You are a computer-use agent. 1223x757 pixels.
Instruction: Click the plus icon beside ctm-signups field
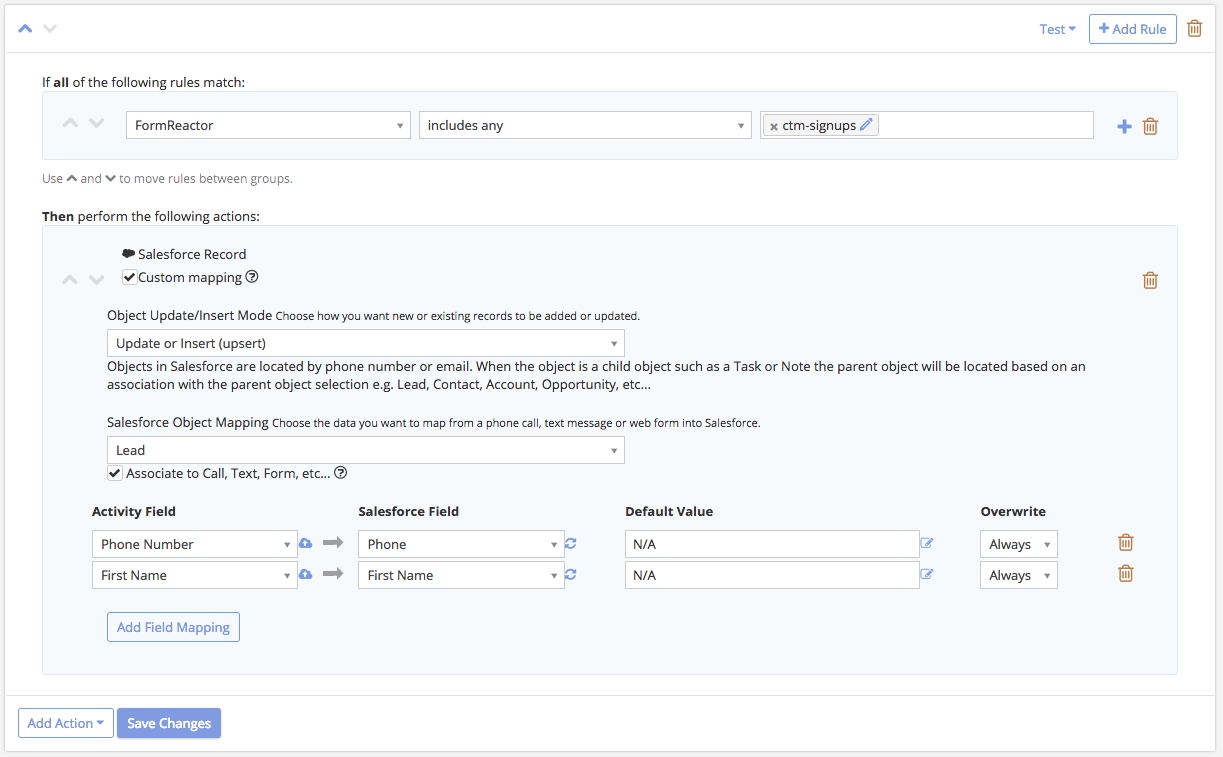pyautogui.click(x=1124, y=127)
